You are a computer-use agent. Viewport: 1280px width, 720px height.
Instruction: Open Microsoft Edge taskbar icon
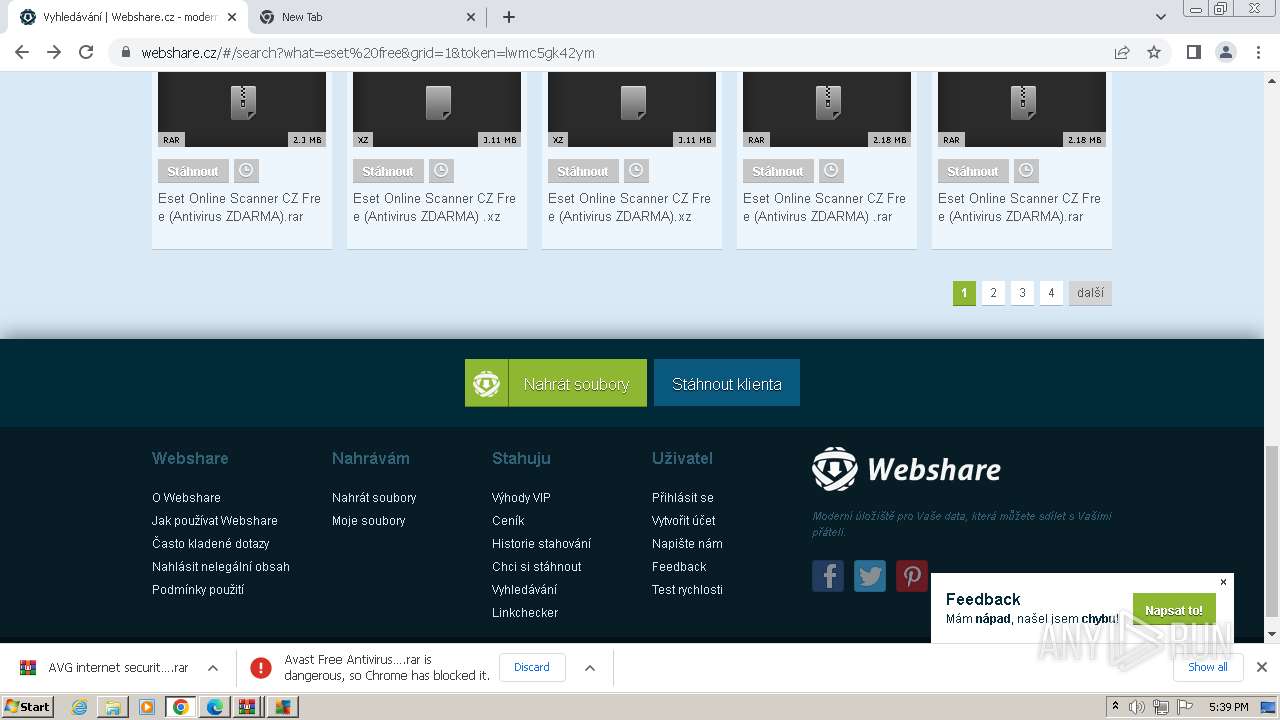click(x=215, y=707)
